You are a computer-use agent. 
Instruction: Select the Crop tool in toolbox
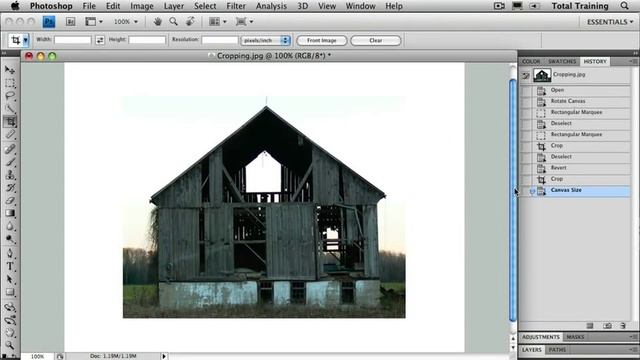[10, 121]
